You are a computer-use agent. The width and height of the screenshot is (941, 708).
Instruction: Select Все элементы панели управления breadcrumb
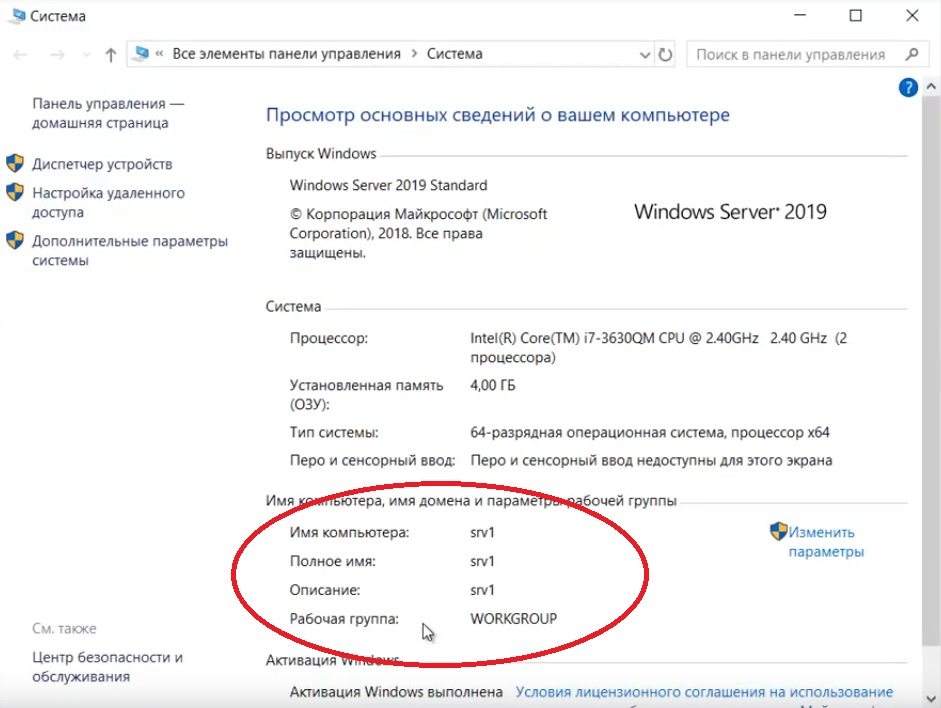tap(286, 54)
